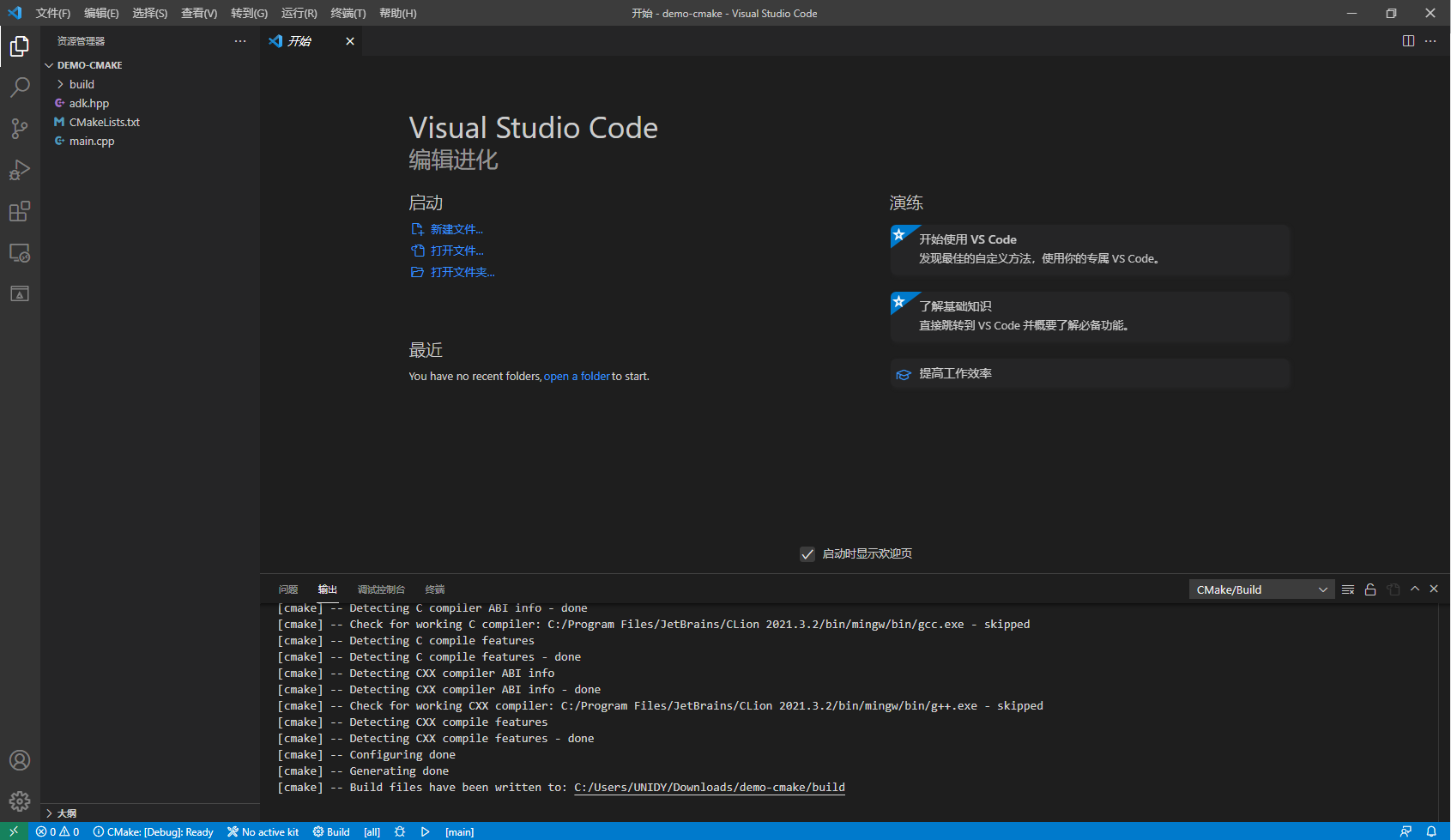1451x840 pixels.
Task: Open the Extensions view
Action: coord(20,211)
